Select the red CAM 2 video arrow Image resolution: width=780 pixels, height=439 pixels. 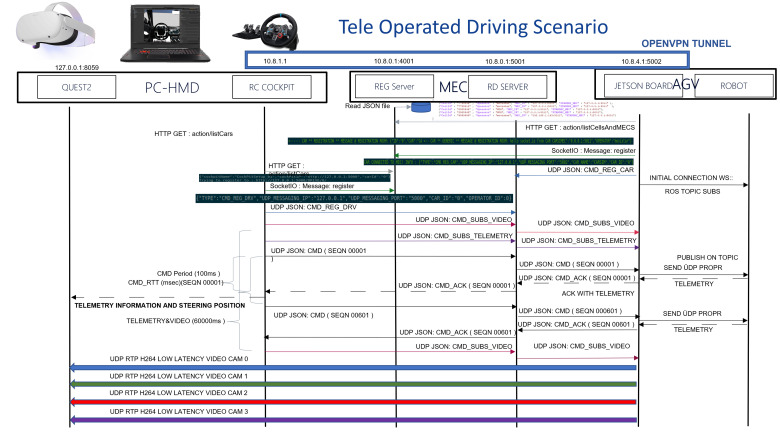[x=353, y=402]
